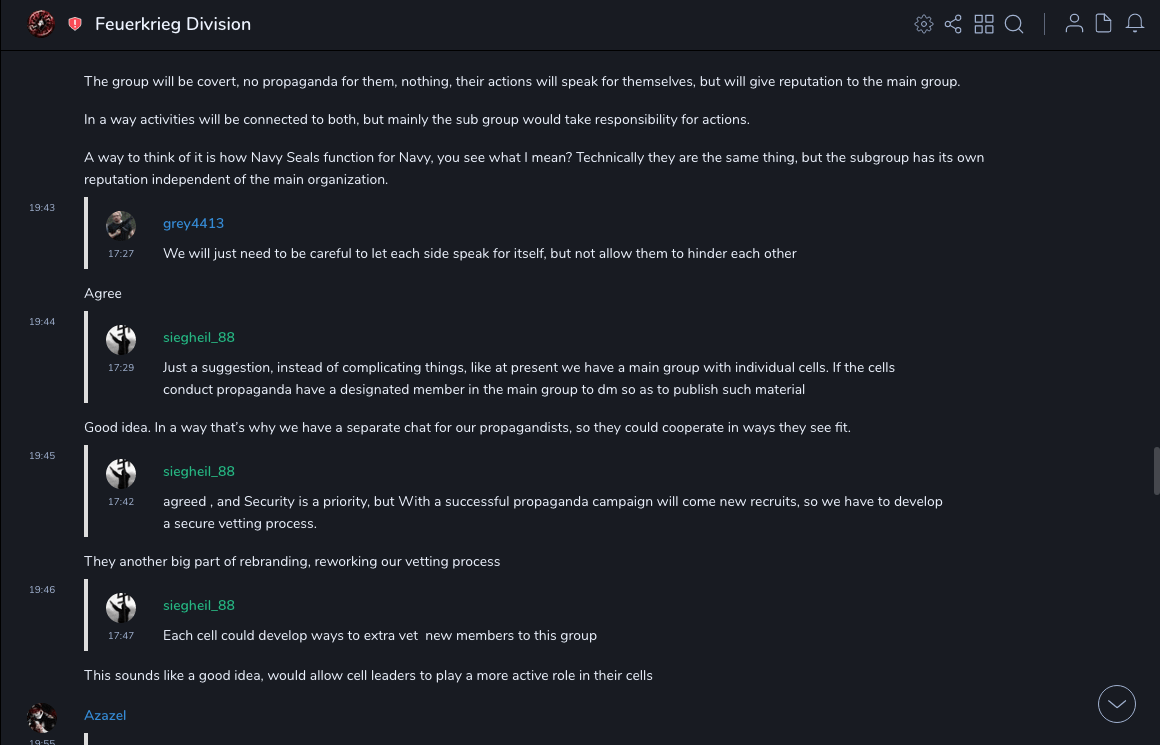Click siegheil_88's avatar in the 17:42 quote
Screen dimensions: 1160x745
click(121, 474)
